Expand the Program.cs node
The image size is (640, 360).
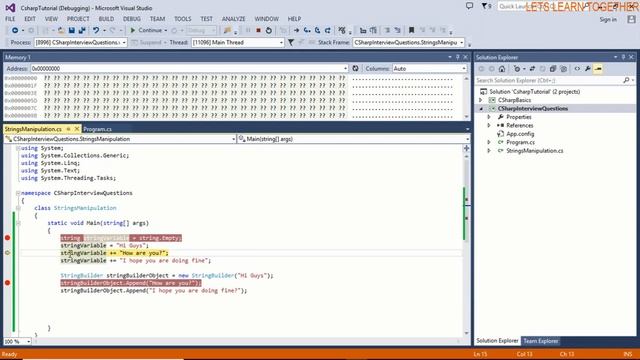[x=489, y=142]
